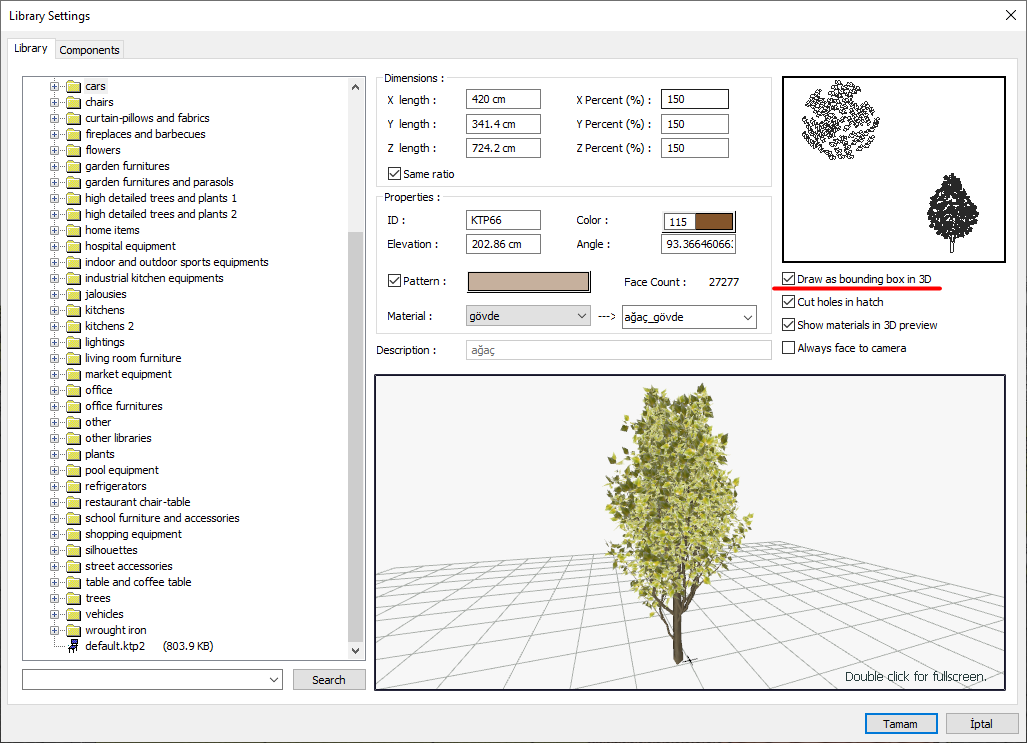
Task: Select the wrought iron folder icon
Action: click(73, 630)
